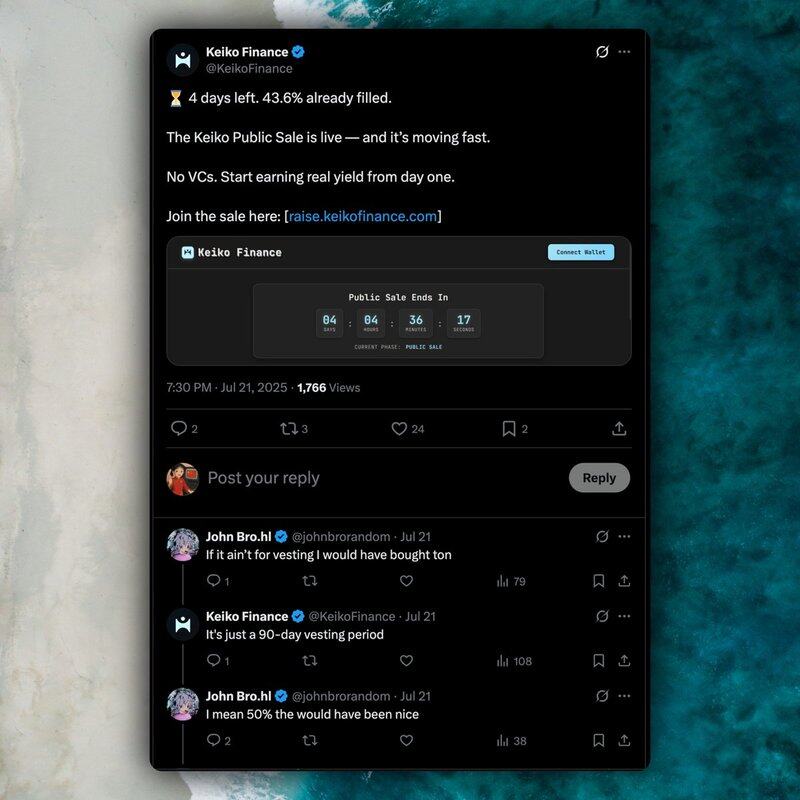Click the Grok icon on the main post
This screenshot has height=800, width=800.
click(602, 52)
